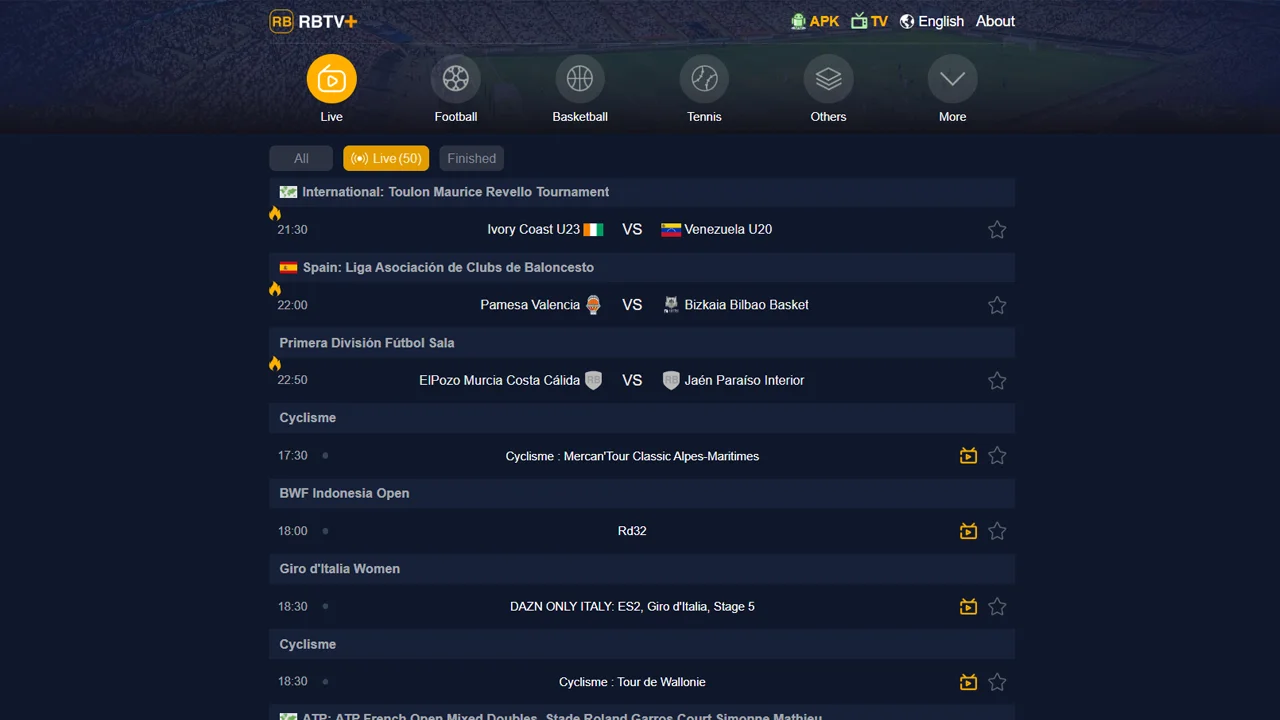Open the Giro d'Italia Women header
The height and width of the screenshot is (720, 1280).
point(642,569)
